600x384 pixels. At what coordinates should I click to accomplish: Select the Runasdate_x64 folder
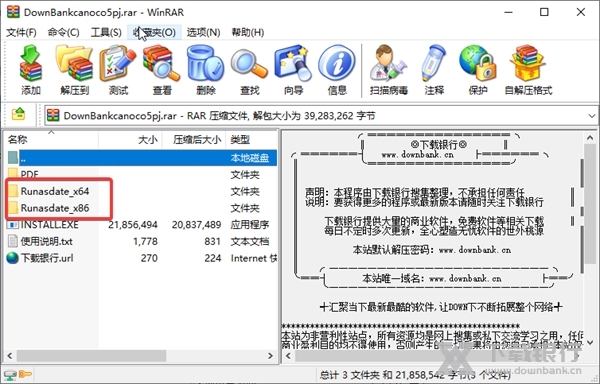click(55, 191)
